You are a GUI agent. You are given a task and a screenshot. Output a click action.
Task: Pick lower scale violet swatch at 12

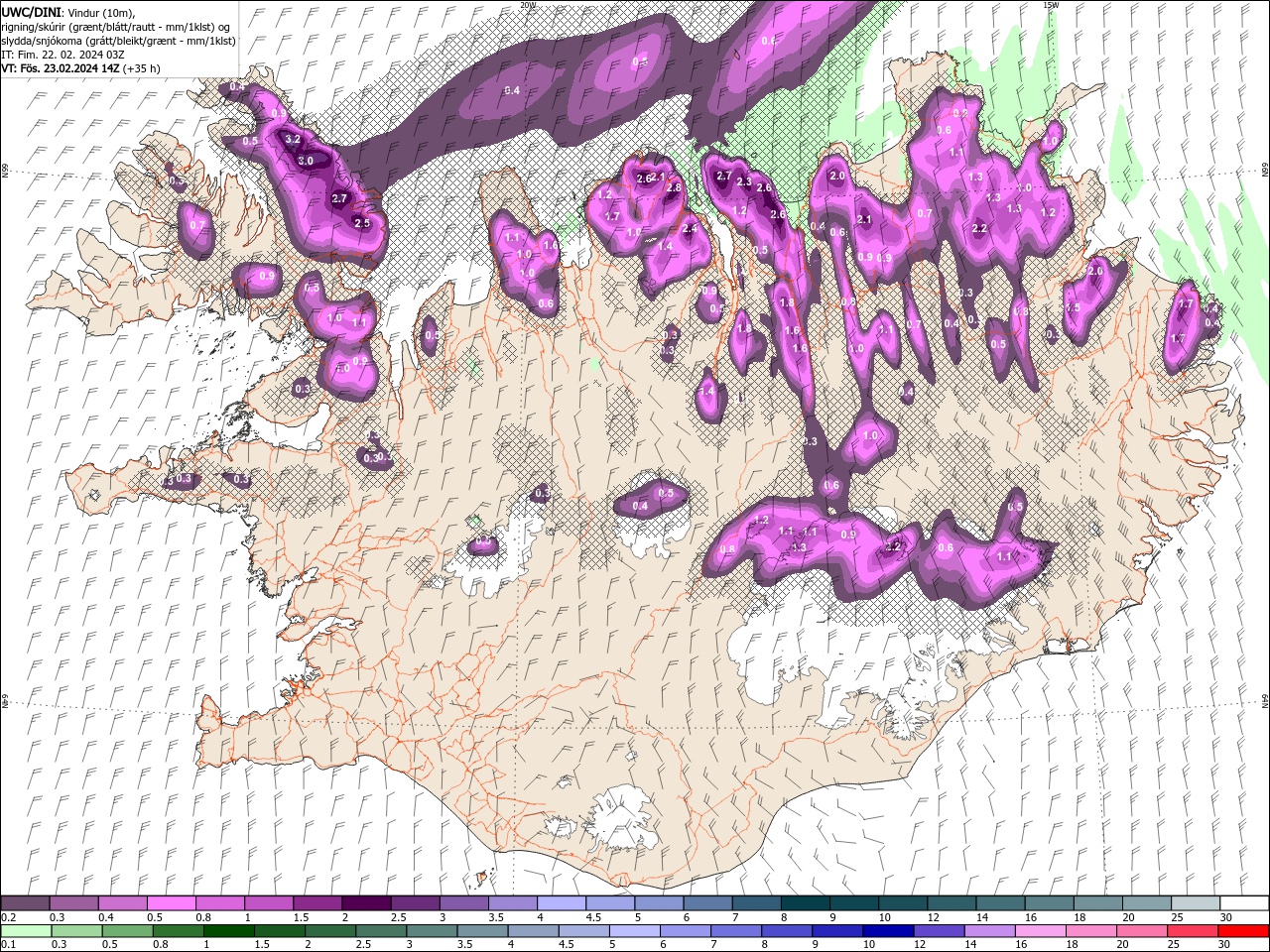[939, 931]
